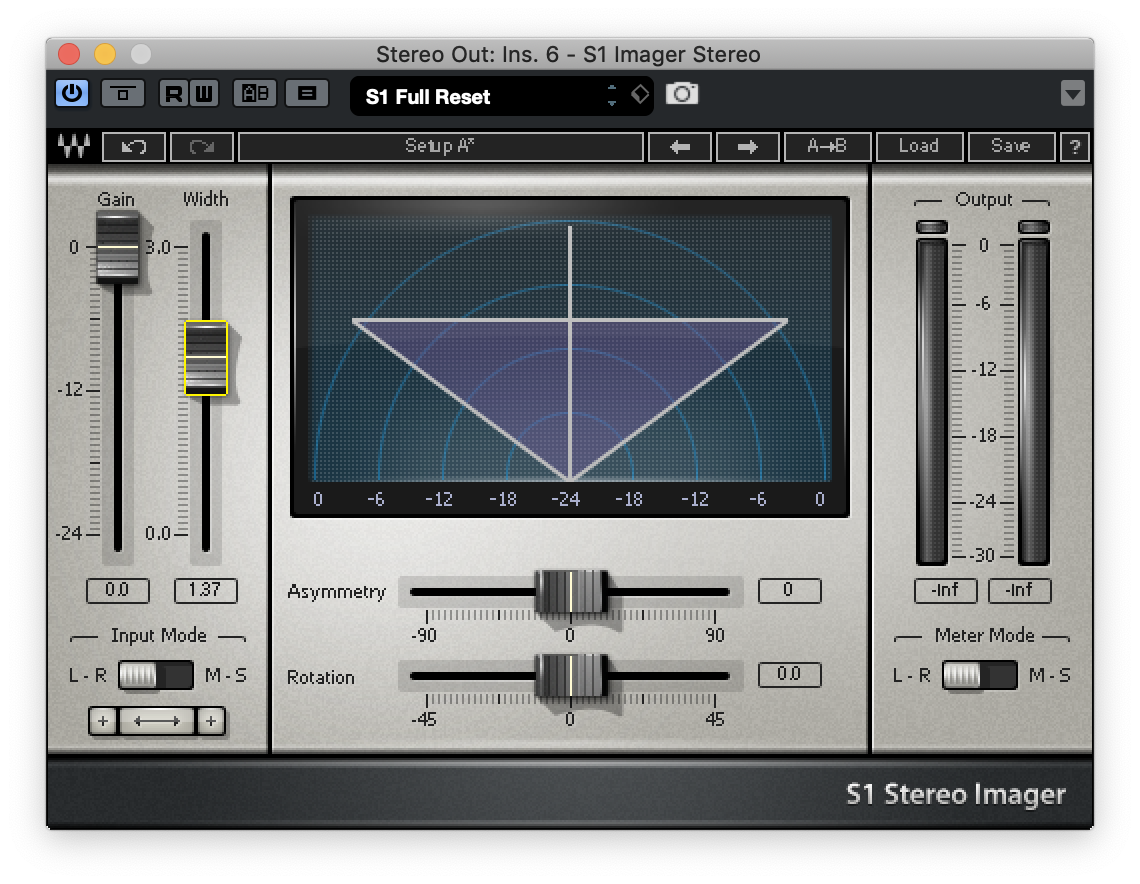Close the S1 Imager window

[x=69, y=54]
